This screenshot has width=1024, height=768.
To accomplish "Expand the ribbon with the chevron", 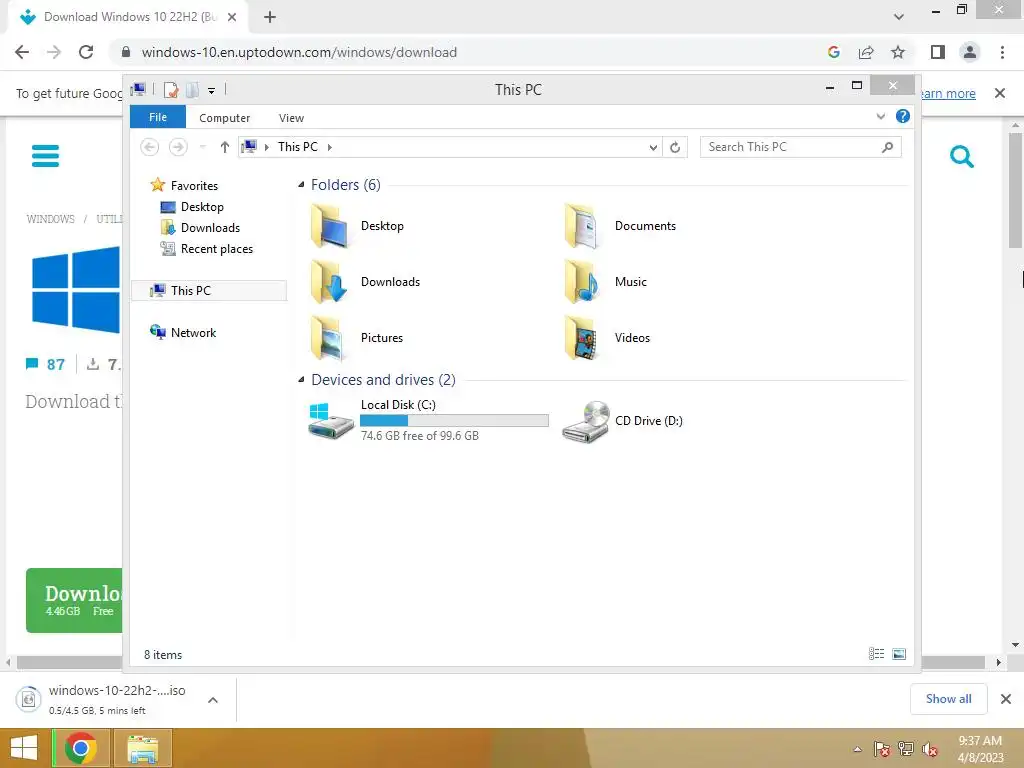I will coord(880,116).
